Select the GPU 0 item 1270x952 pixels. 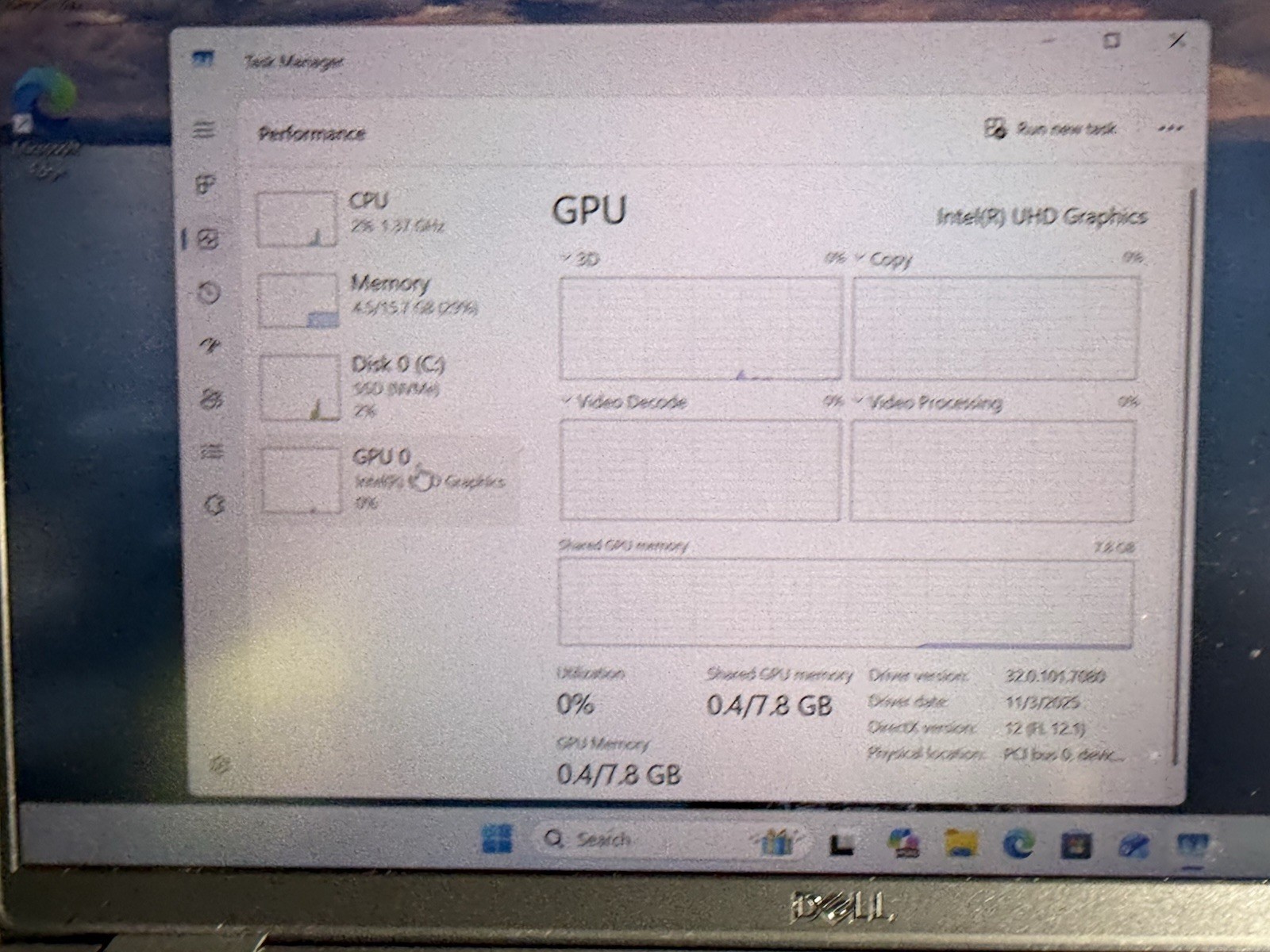(x=389, y=479)
